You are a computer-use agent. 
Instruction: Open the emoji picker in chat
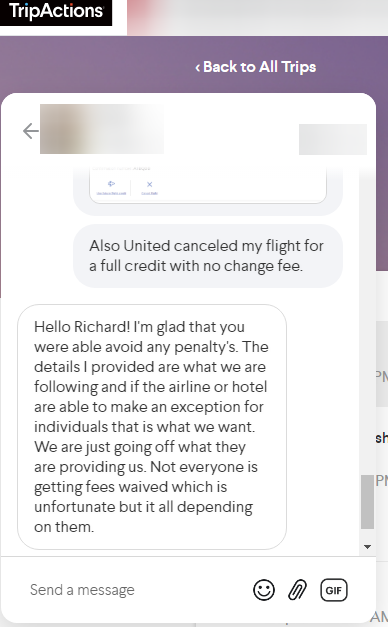click(x=264, y=590)
